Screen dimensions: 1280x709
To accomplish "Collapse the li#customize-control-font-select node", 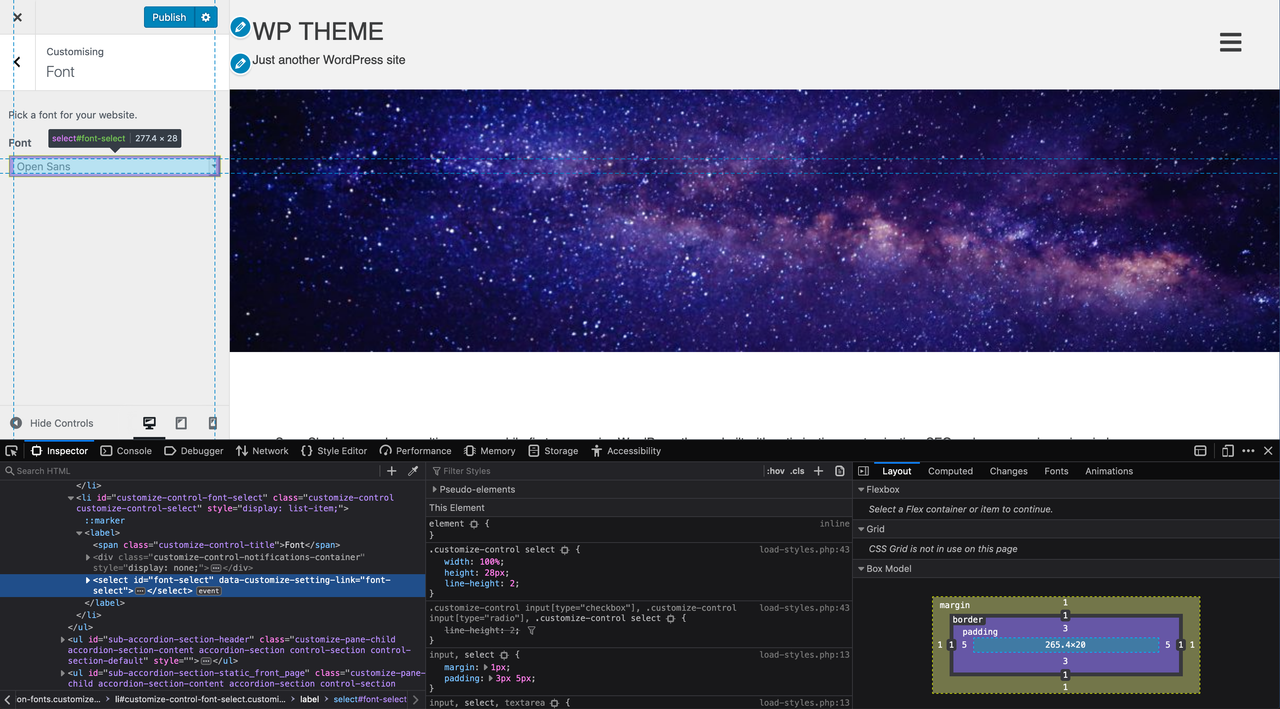I will click(x=71, y=498).
